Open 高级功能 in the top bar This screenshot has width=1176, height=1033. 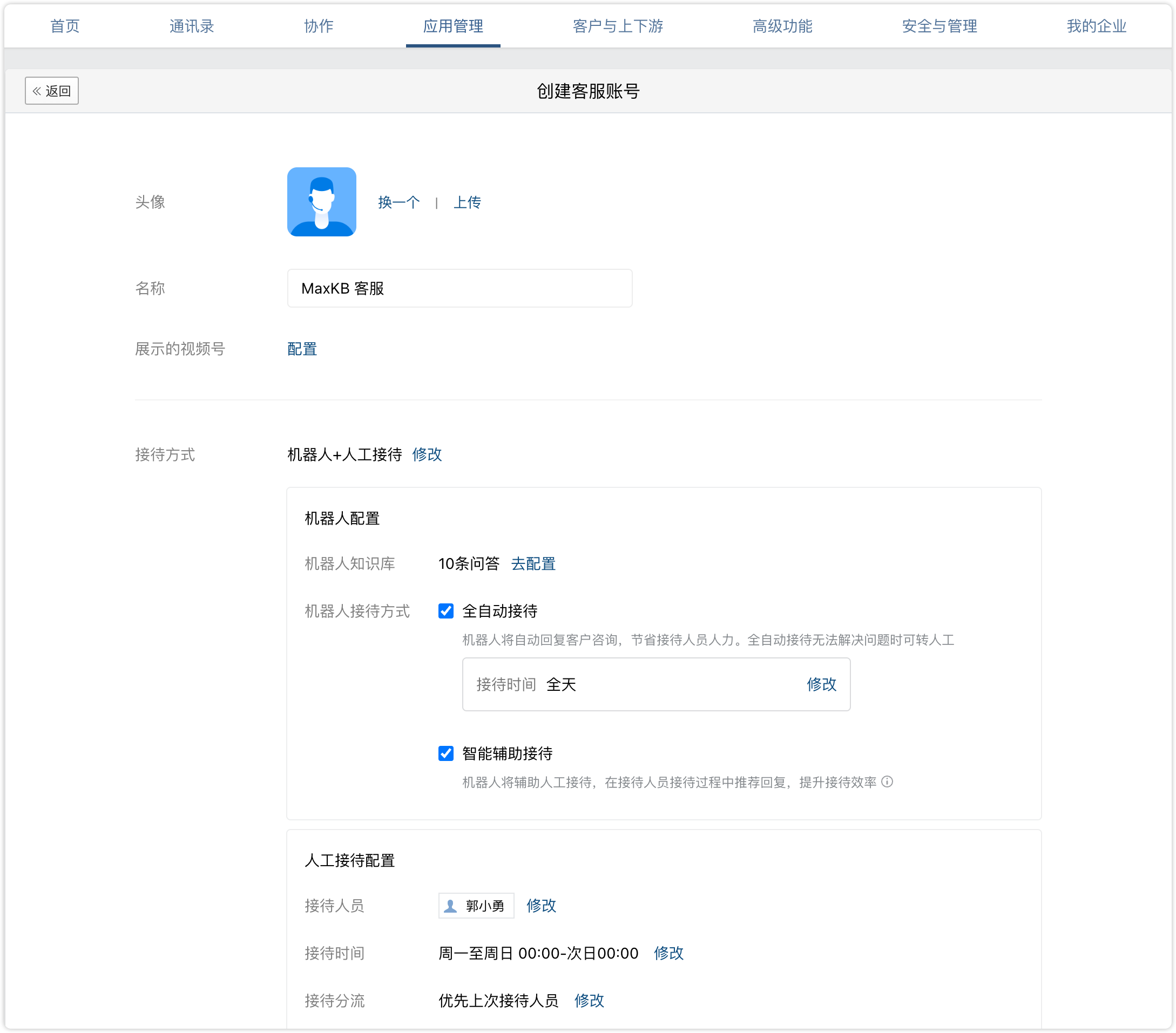tap(781, 26)
